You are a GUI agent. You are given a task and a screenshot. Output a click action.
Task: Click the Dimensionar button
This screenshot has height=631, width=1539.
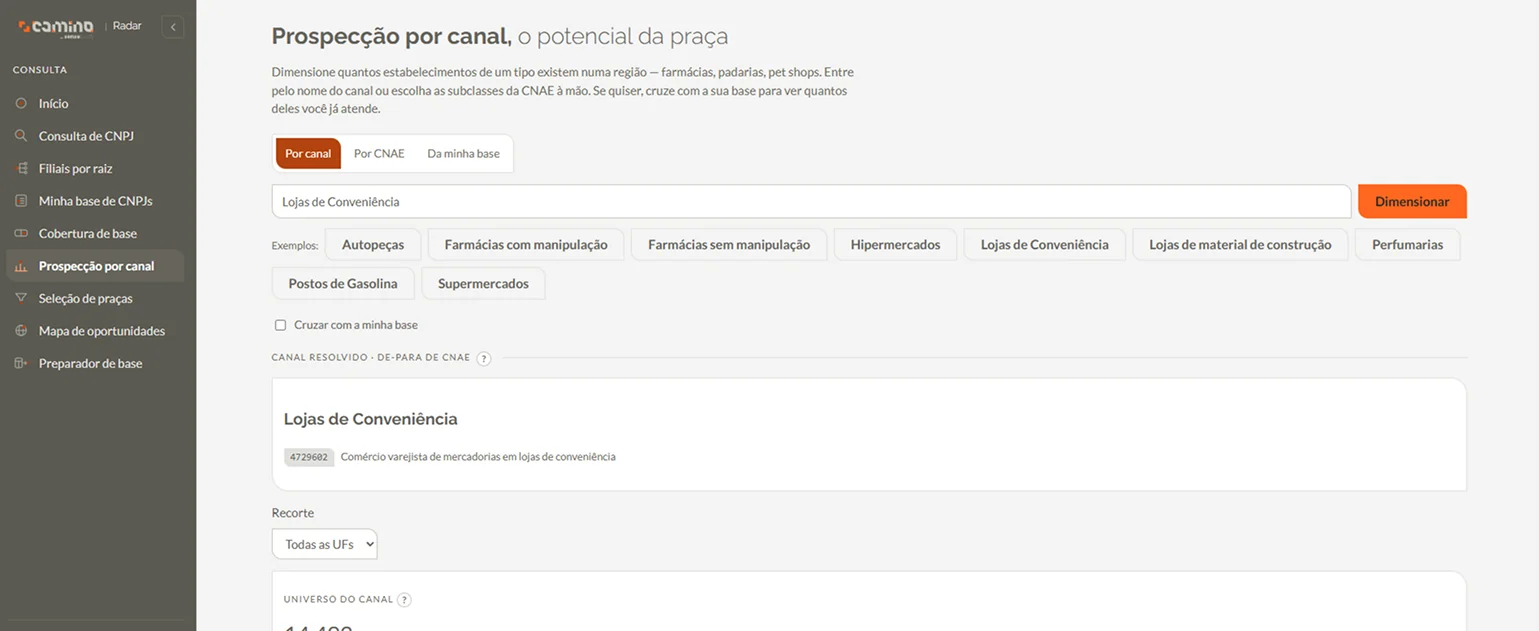1412,201
